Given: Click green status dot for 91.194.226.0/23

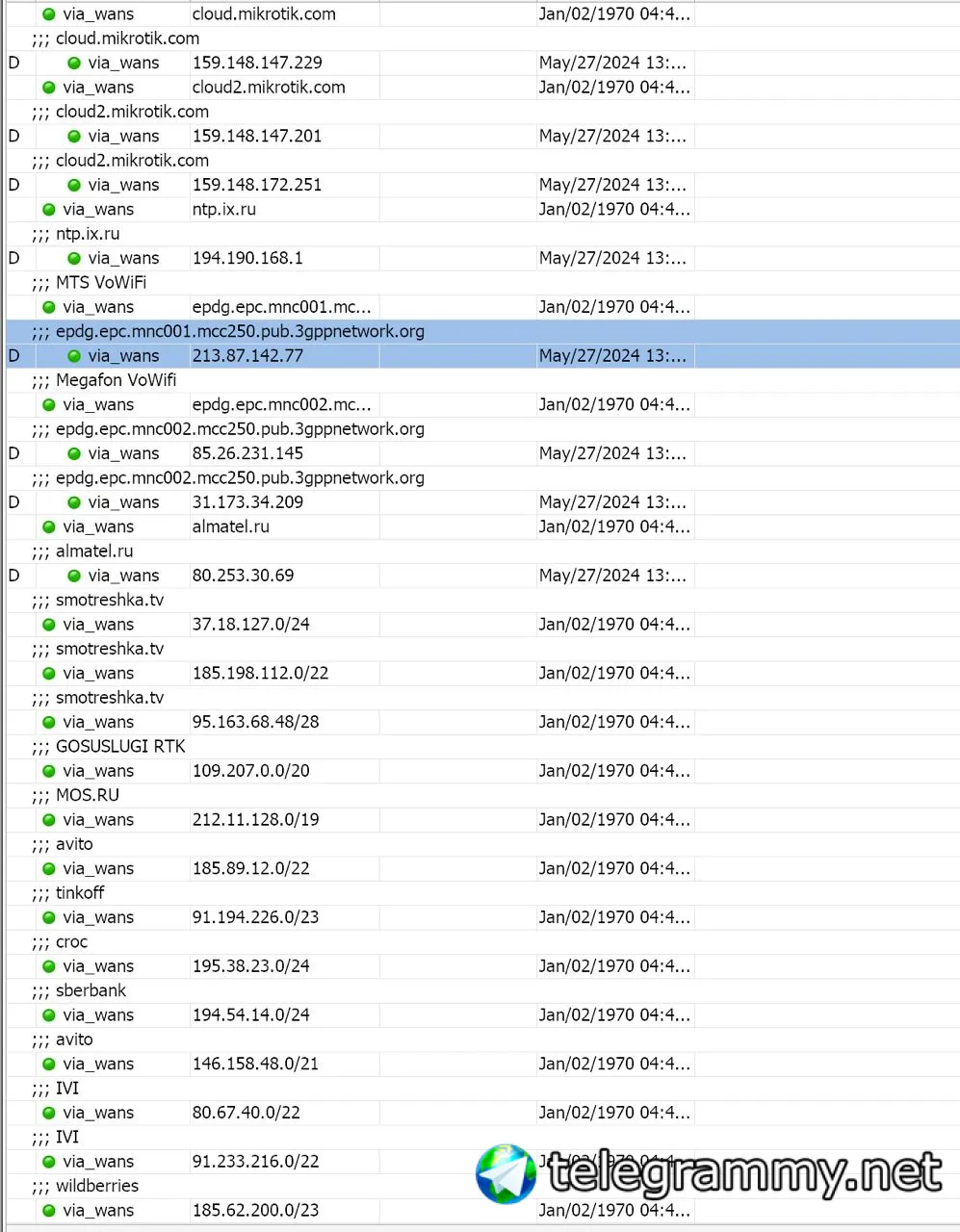Looking at the screenshot, I should pos(49,917).
